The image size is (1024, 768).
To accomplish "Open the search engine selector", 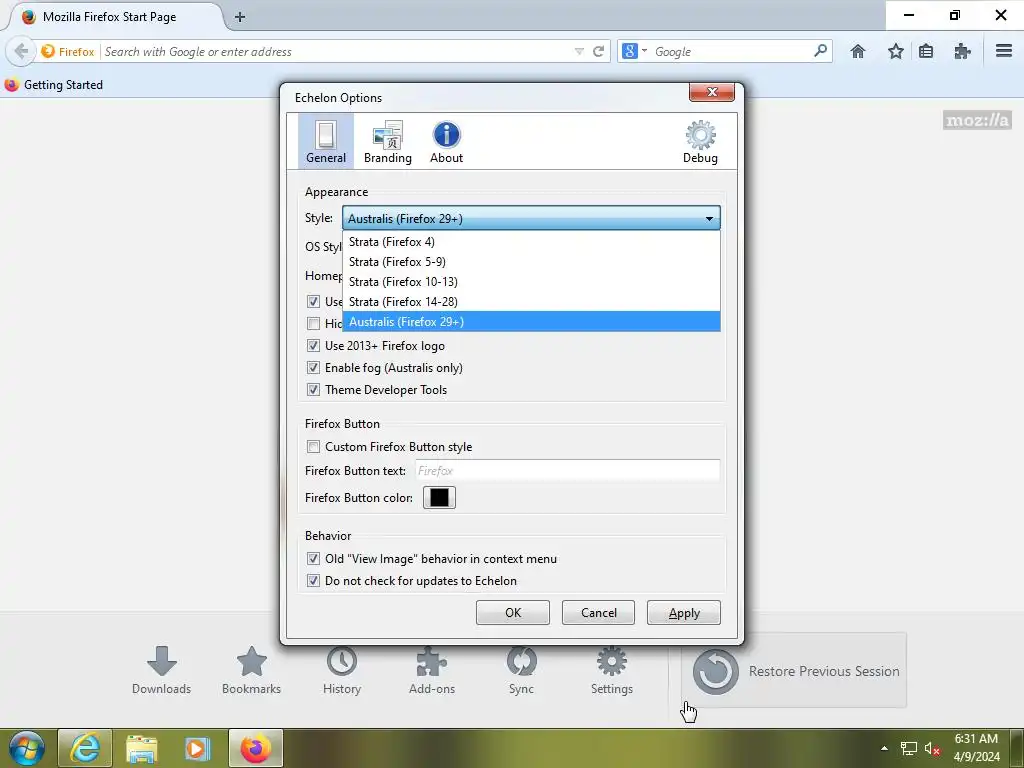I will (x=633, y=51).
